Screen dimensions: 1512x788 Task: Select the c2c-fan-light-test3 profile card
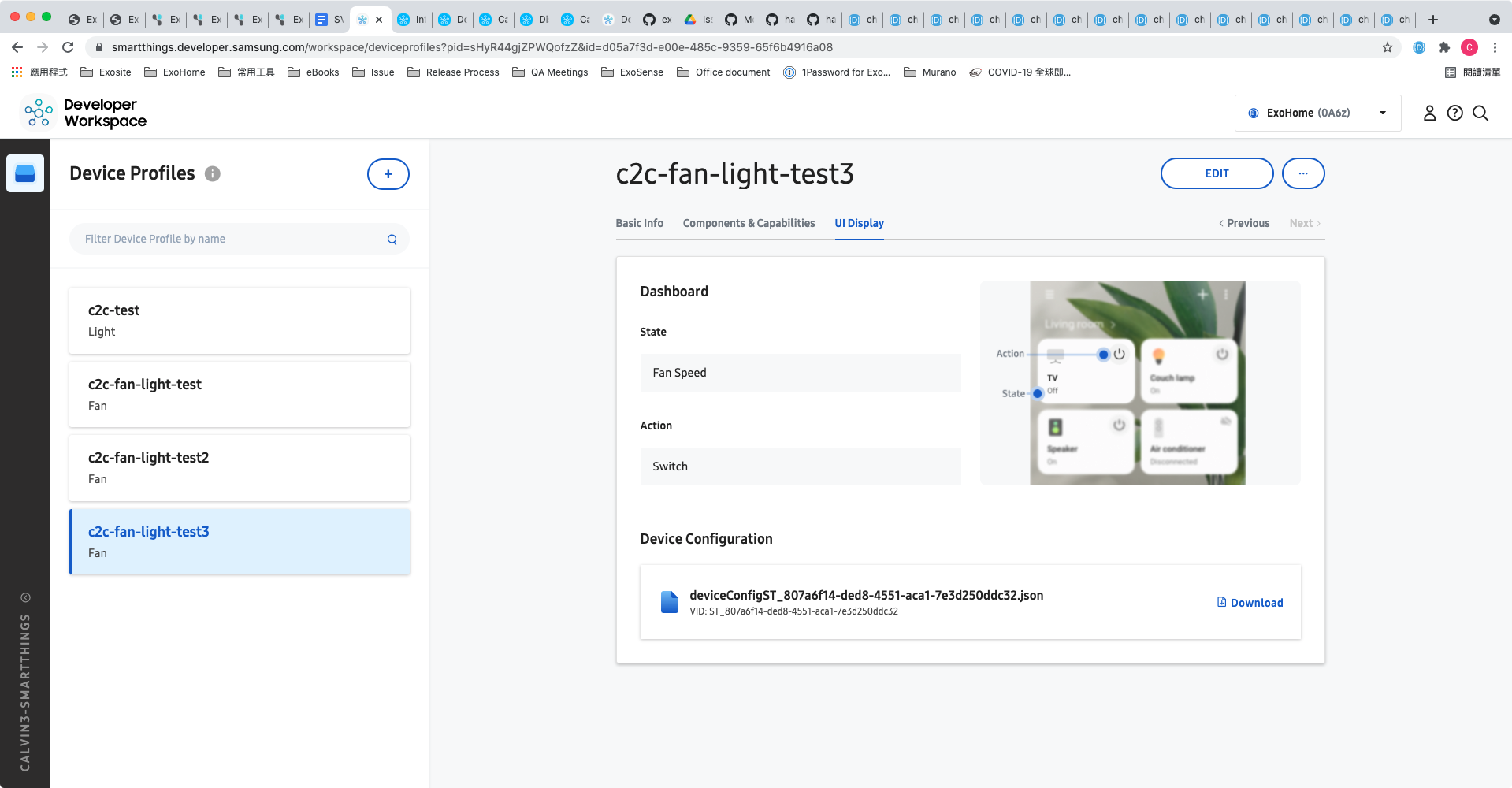coord(240,542)
